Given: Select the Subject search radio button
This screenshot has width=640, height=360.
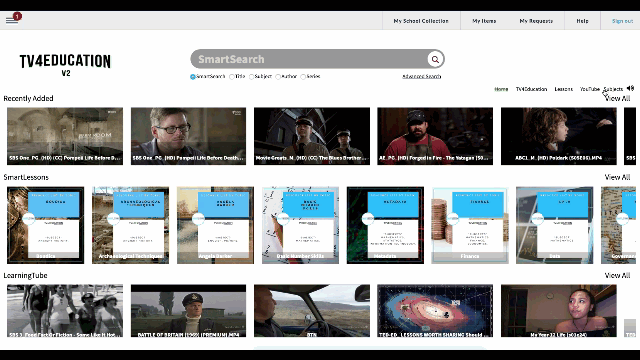Looking at the screenshot, I should [251, 77].
